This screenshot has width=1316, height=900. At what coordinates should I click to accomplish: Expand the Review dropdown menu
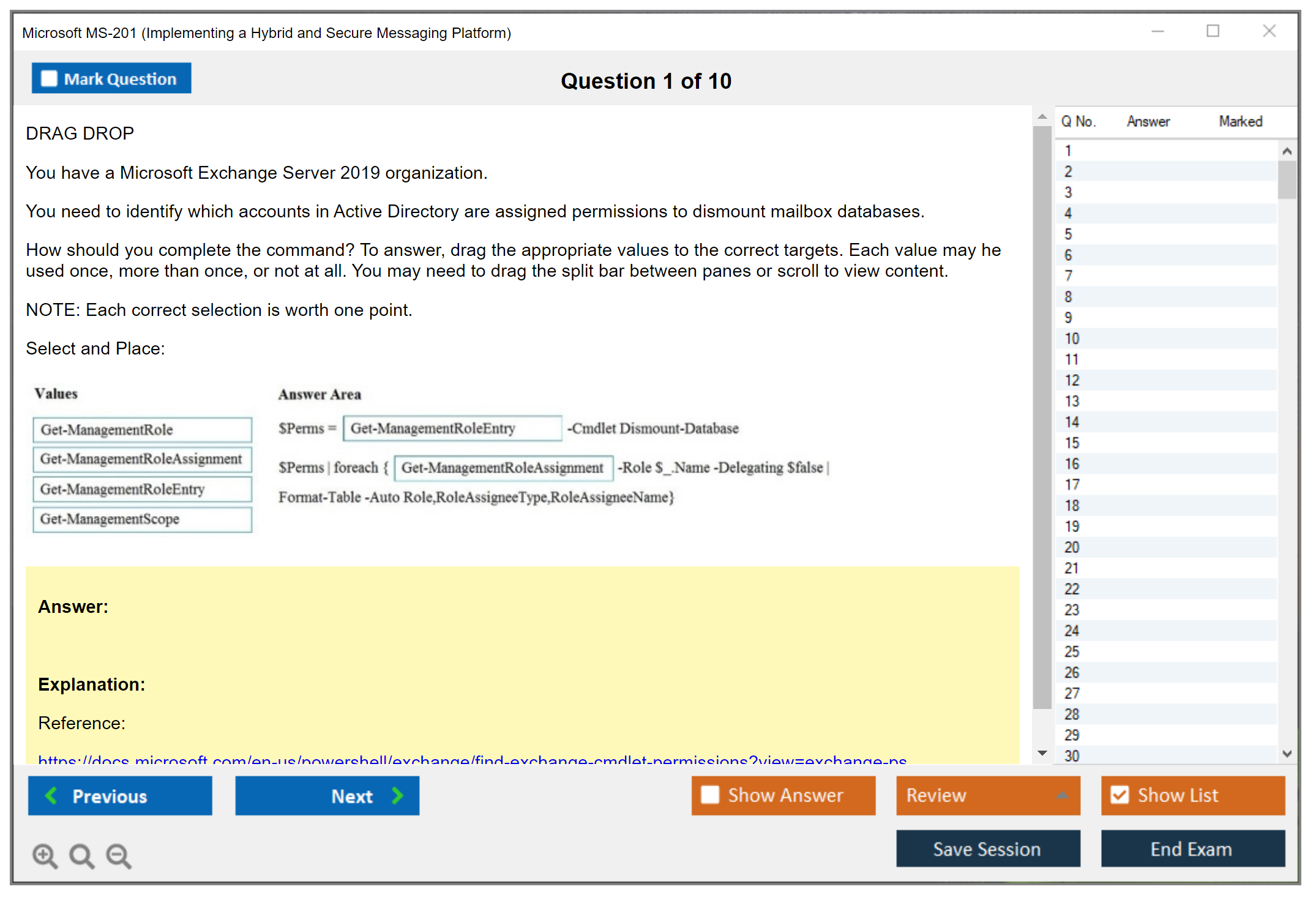click(1062, 795)
